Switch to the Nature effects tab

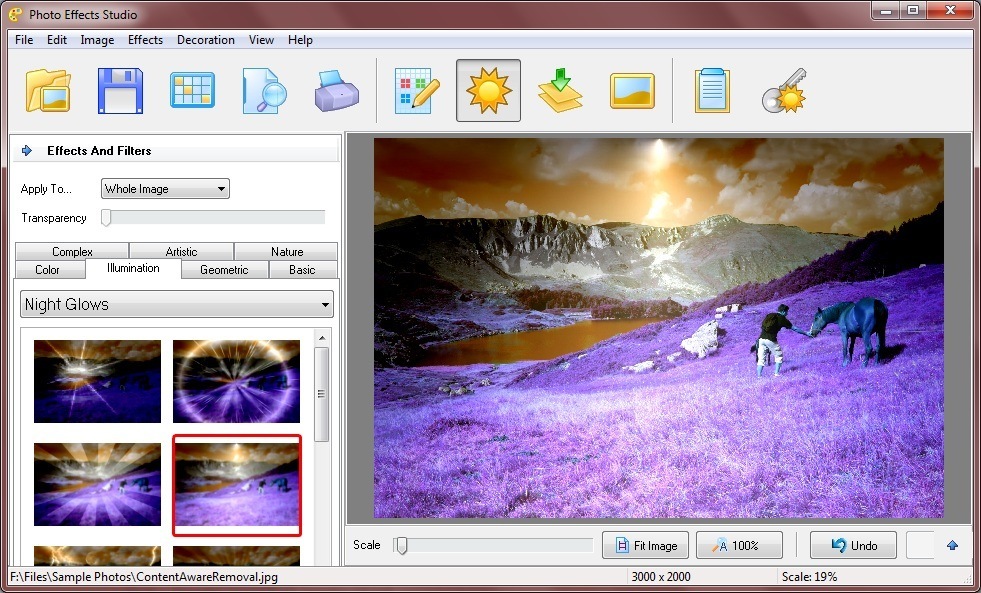(286, 251)
